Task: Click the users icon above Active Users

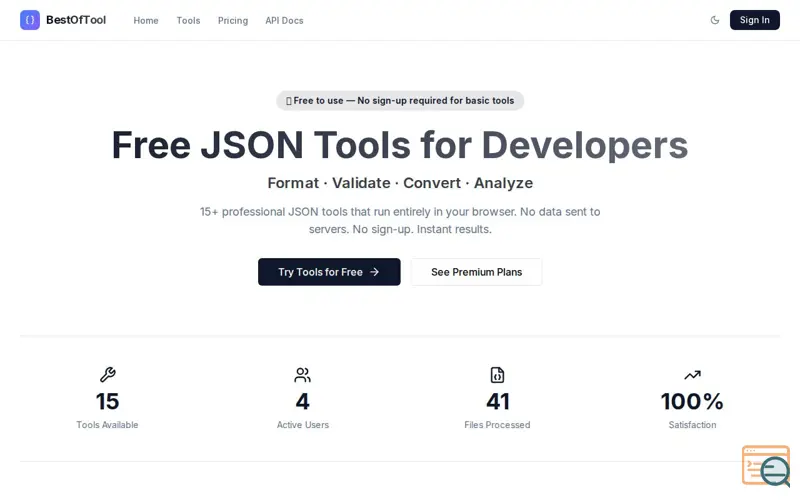Action: click(302, 375)
